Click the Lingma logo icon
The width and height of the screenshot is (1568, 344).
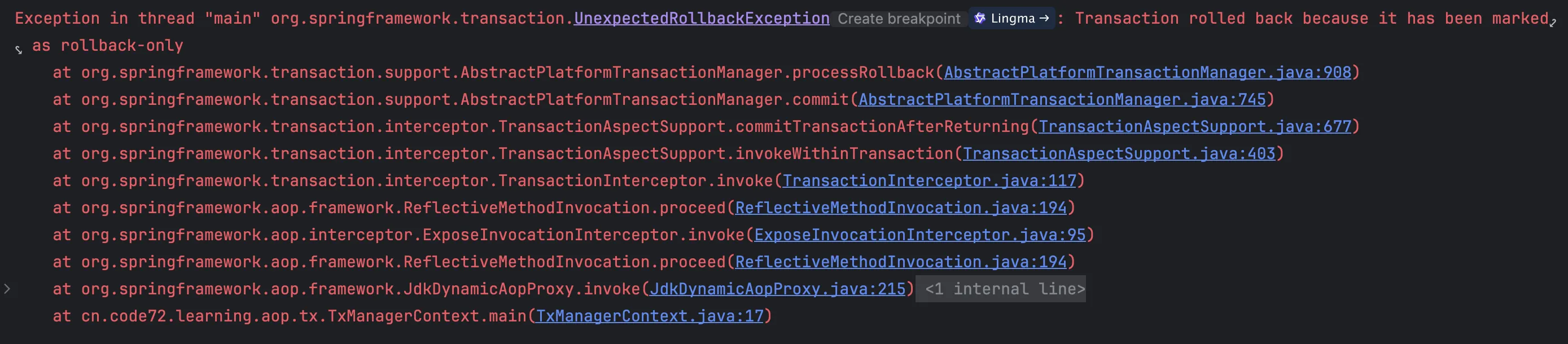(x=980, y=18)
